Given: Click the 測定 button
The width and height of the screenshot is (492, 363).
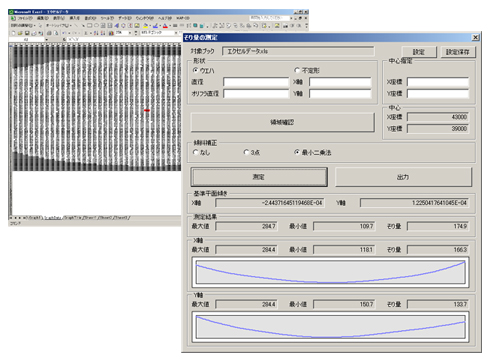Looking at the screenshot, I should pyautogui.click(x=259, y=177).
